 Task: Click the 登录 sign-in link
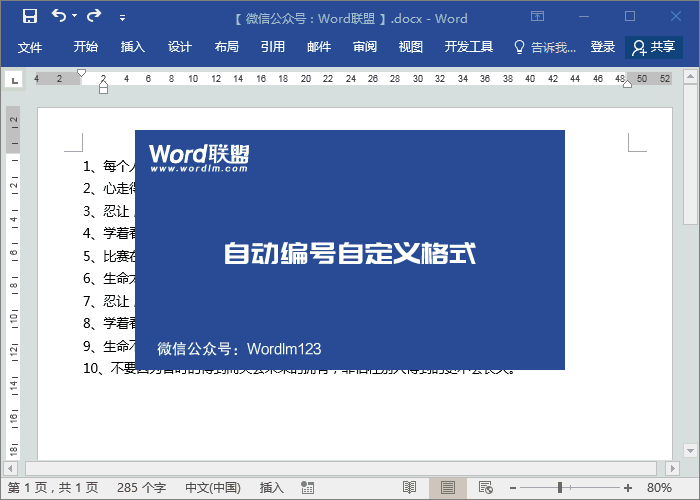[603, 47]
